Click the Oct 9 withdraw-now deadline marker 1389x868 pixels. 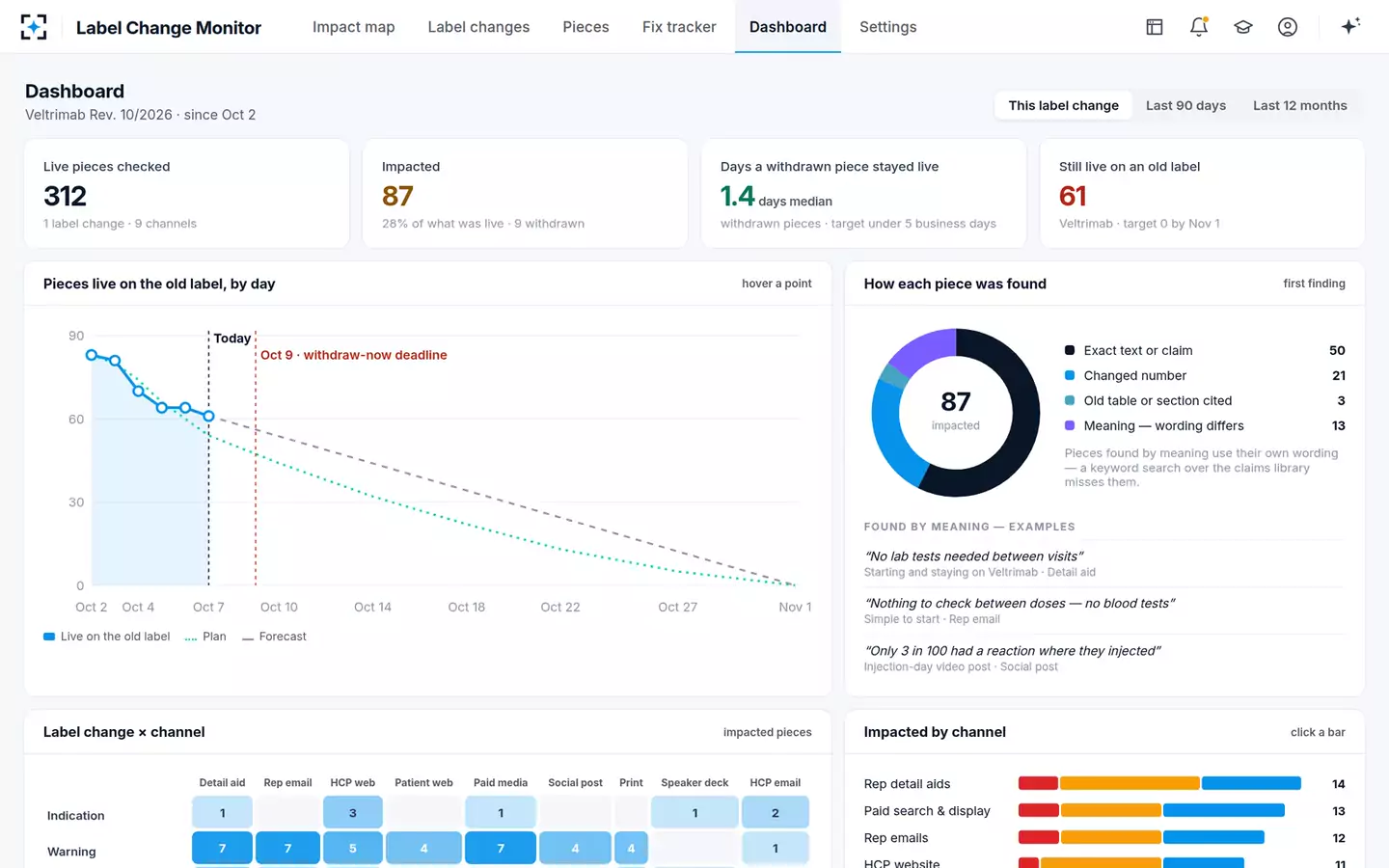pyautogui.click(x=353, y=355)
